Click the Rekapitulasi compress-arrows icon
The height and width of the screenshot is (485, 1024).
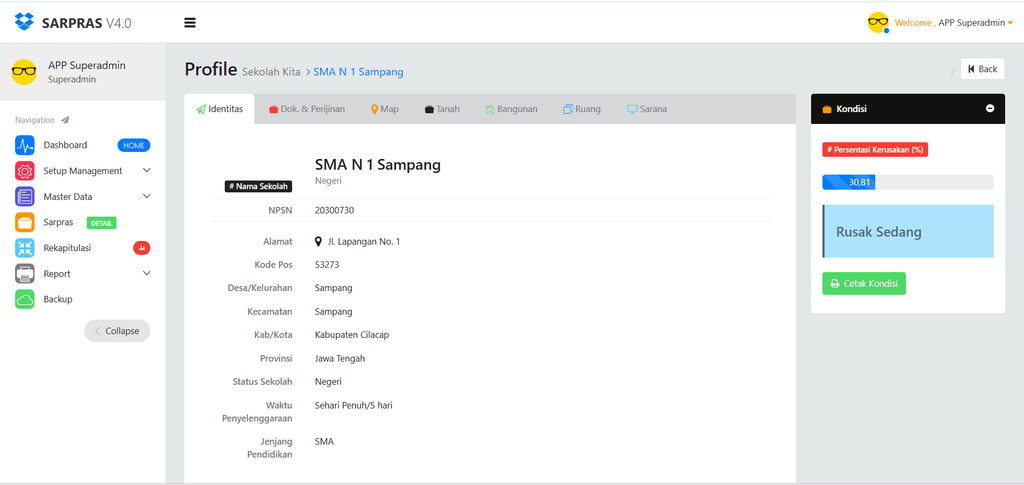[25, 248]
